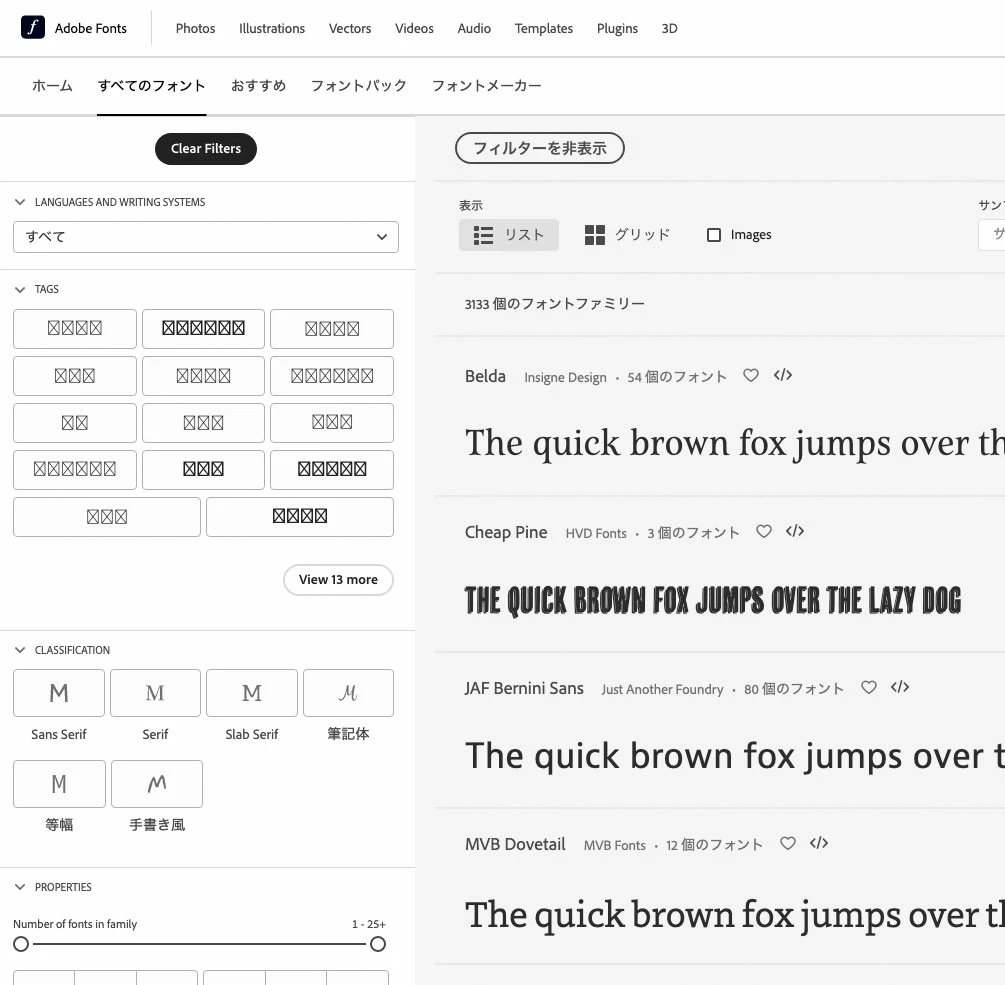Collapse the PROPERTIES section

click(20, 887)
